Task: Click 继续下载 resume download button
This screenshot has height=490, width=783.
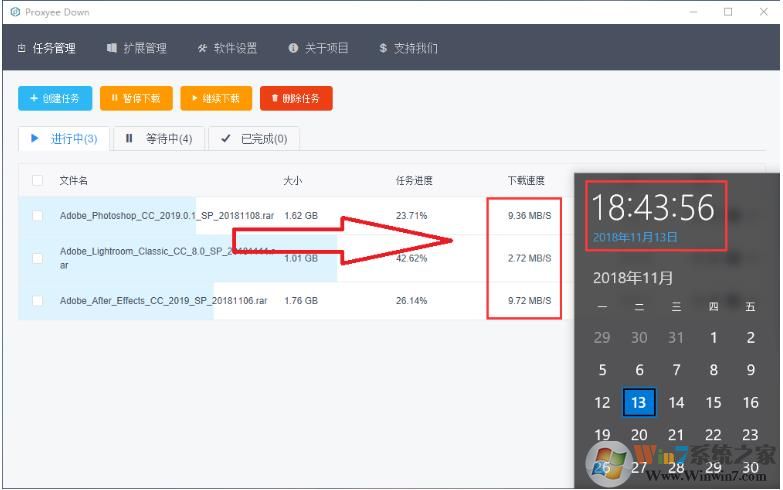Action: click(x=216, y=98)
